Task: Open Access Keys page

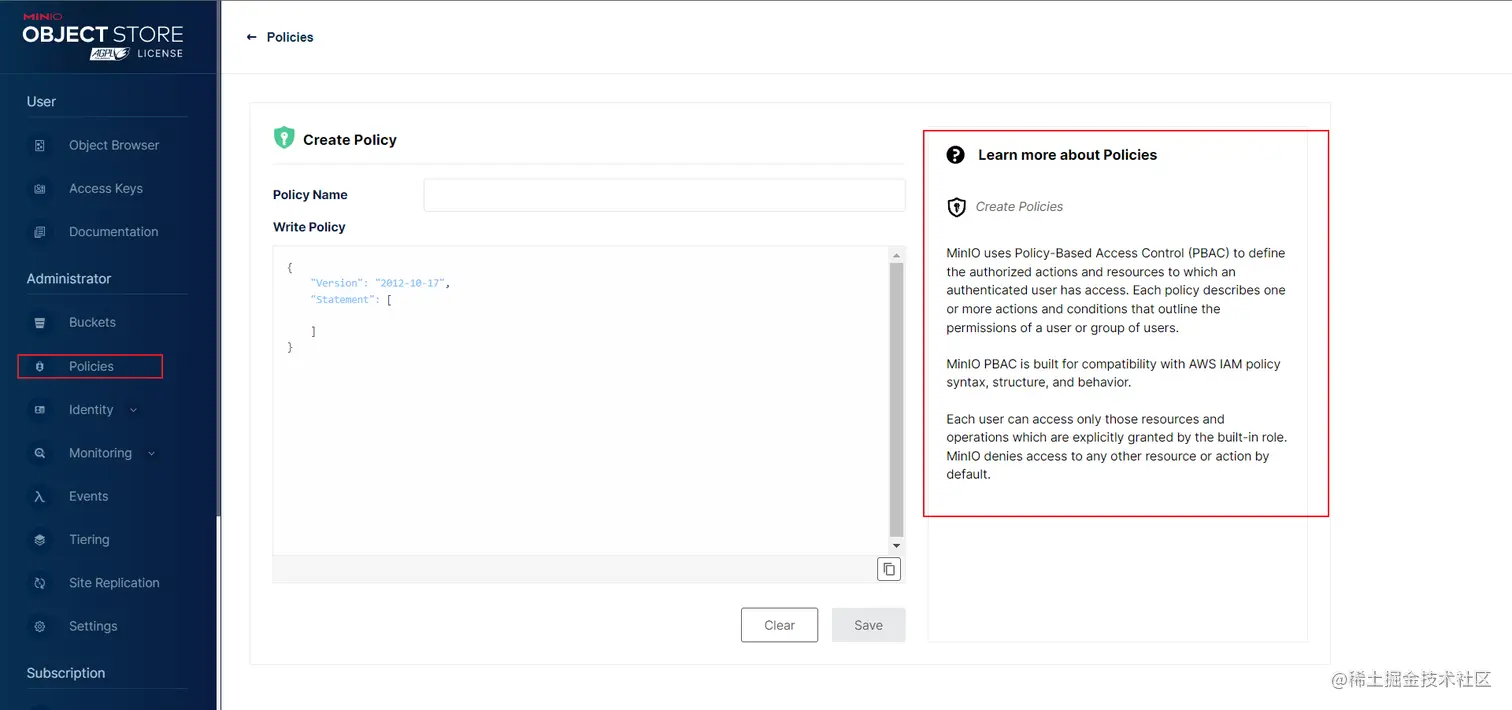Action: coord(108,188)
